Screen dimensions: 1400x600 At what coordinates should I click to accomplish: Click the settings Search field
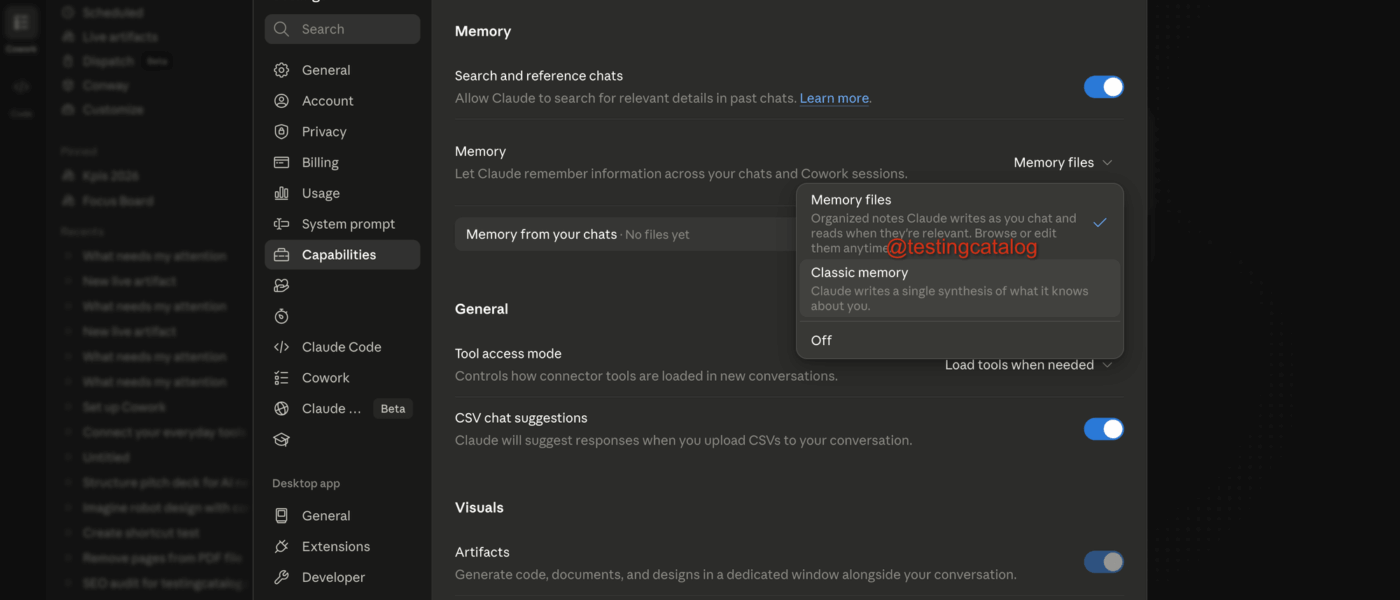342,29
